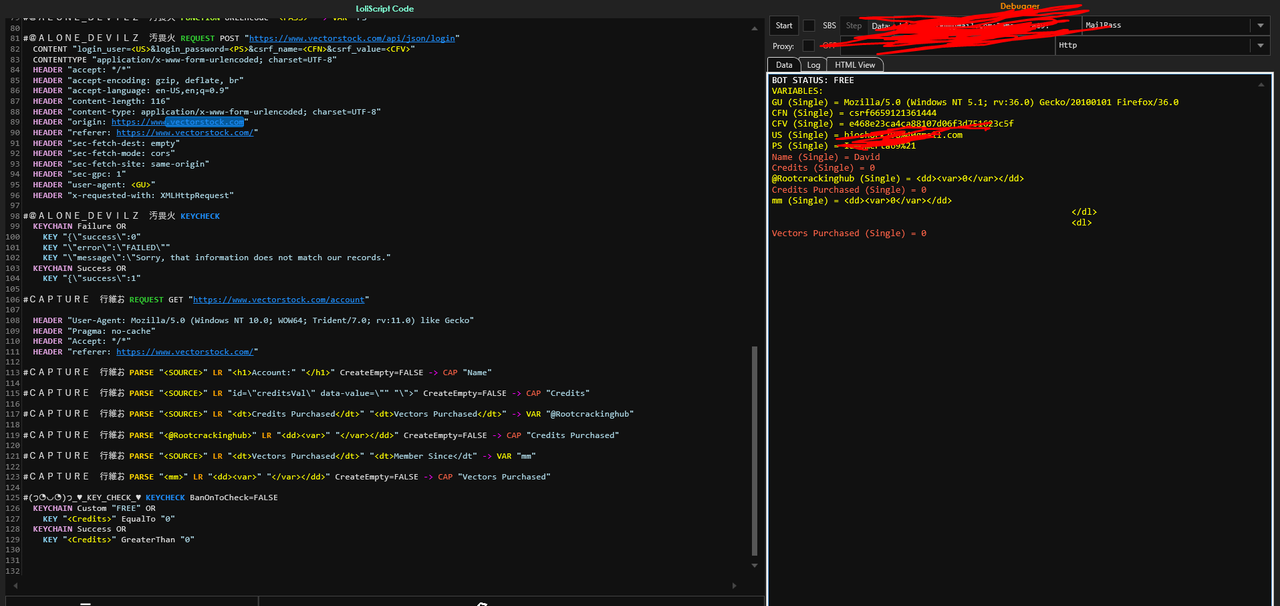Click the x-requested-with XMLHttpRequest header line
Image resolution: width=1280 pixels, height=606 pixels.
tap(133, 196)
